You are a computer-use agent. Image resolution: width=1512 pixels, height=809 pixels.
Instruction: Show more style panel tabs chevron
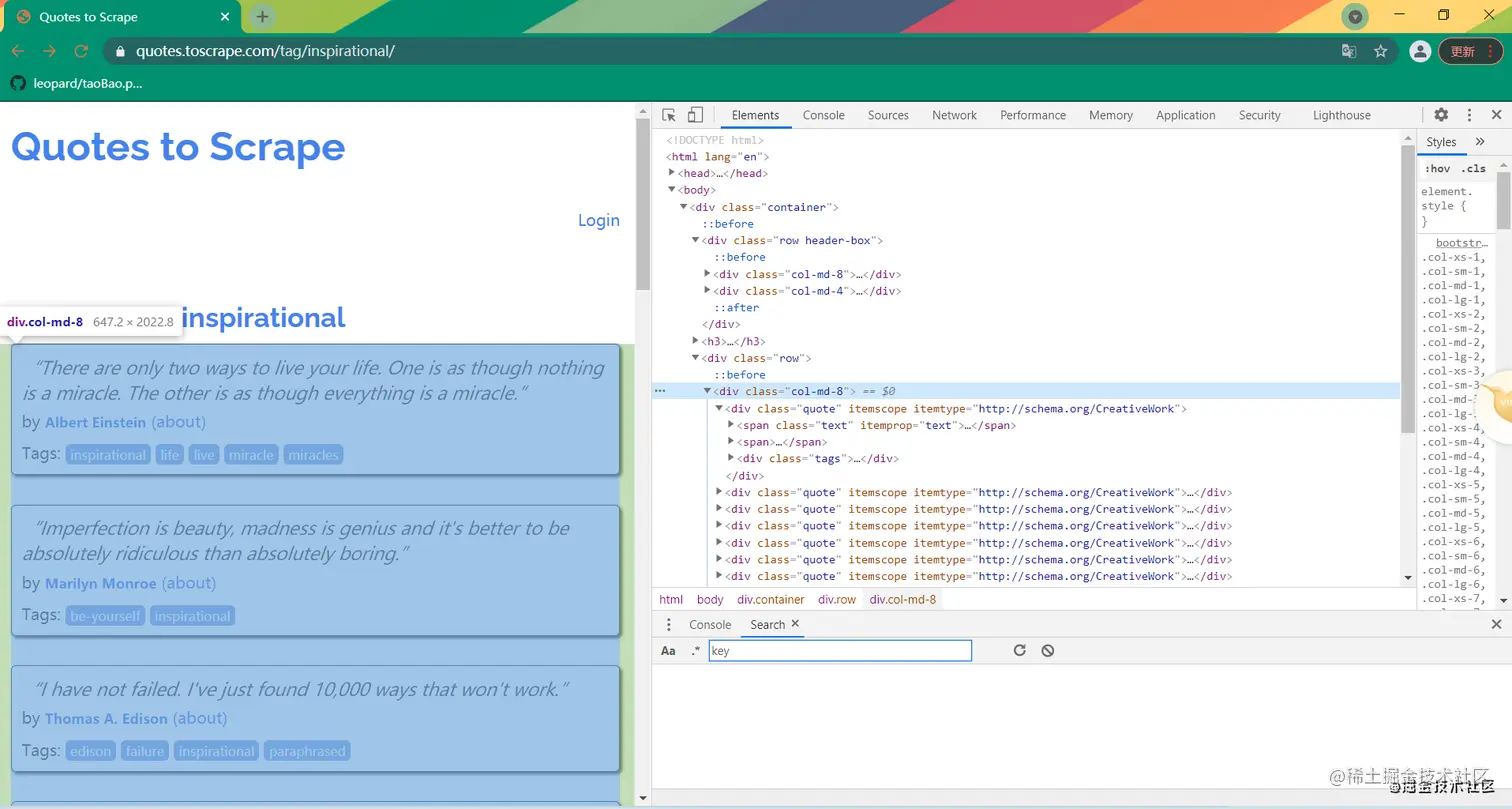point(1480,142)
